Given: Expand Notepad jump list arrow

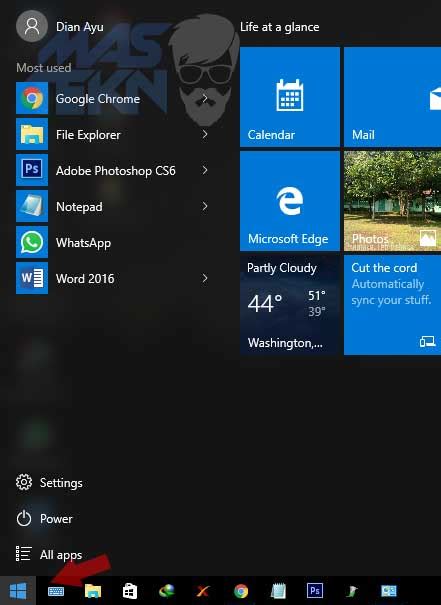Looking at the screenshot, I should pyautogui.click(x=205, y=206).
